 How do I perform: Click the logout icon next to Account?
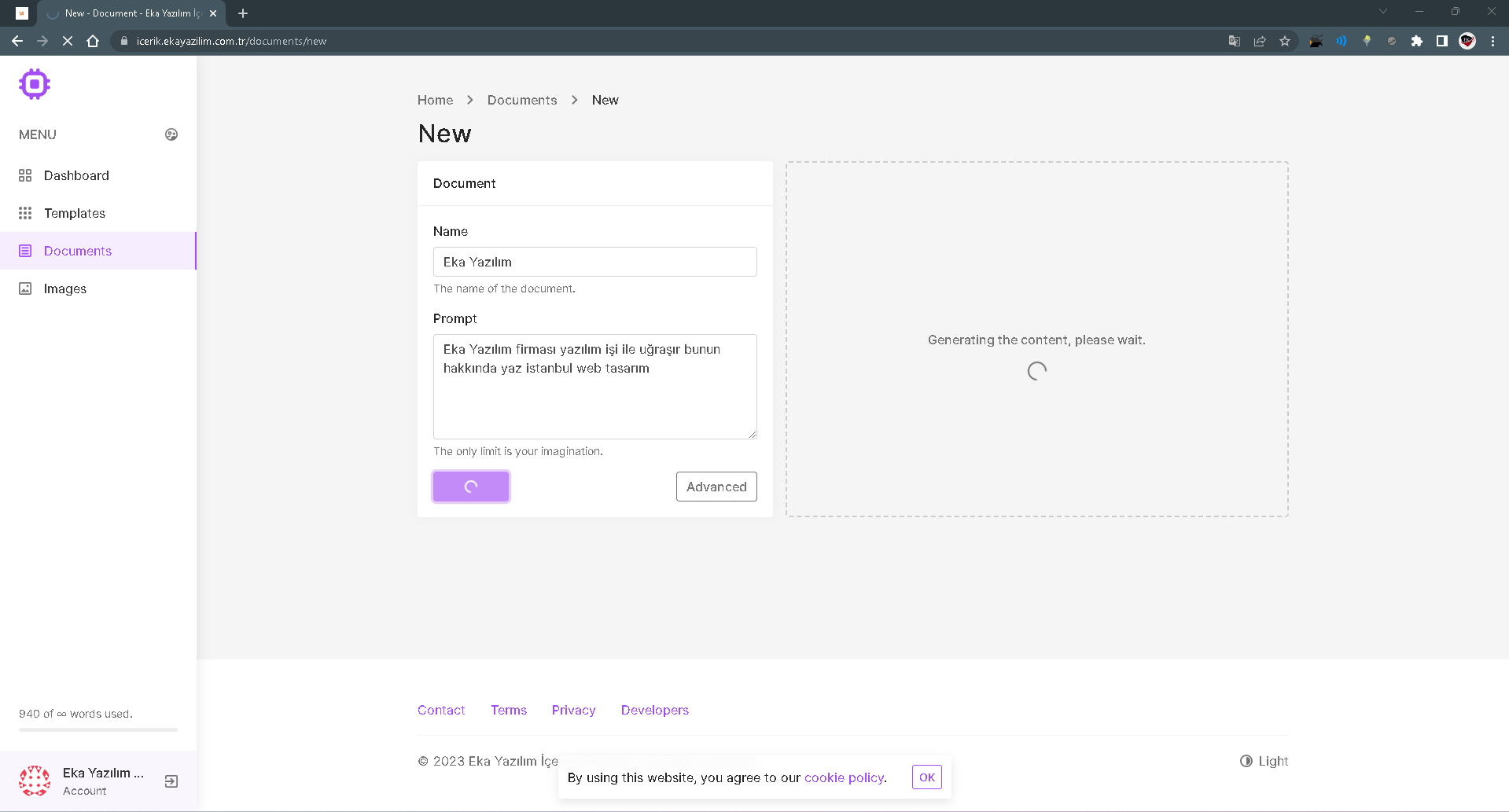tap(171, 781)
